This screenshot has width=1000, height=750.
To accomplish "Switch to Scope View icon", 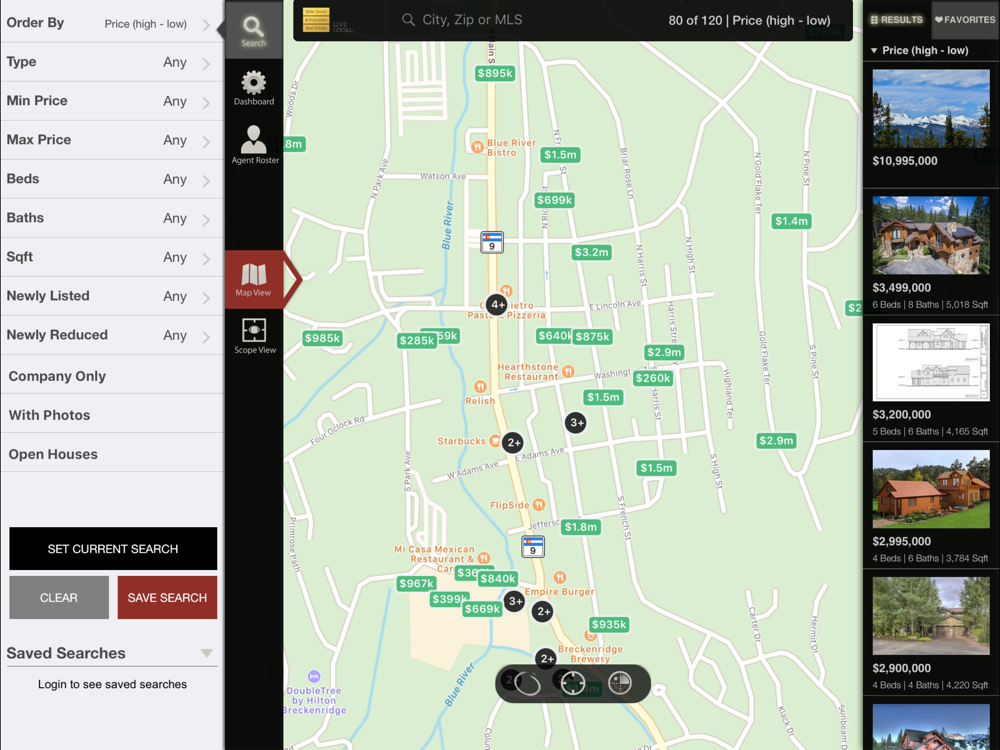I will [x=254, y=336].
